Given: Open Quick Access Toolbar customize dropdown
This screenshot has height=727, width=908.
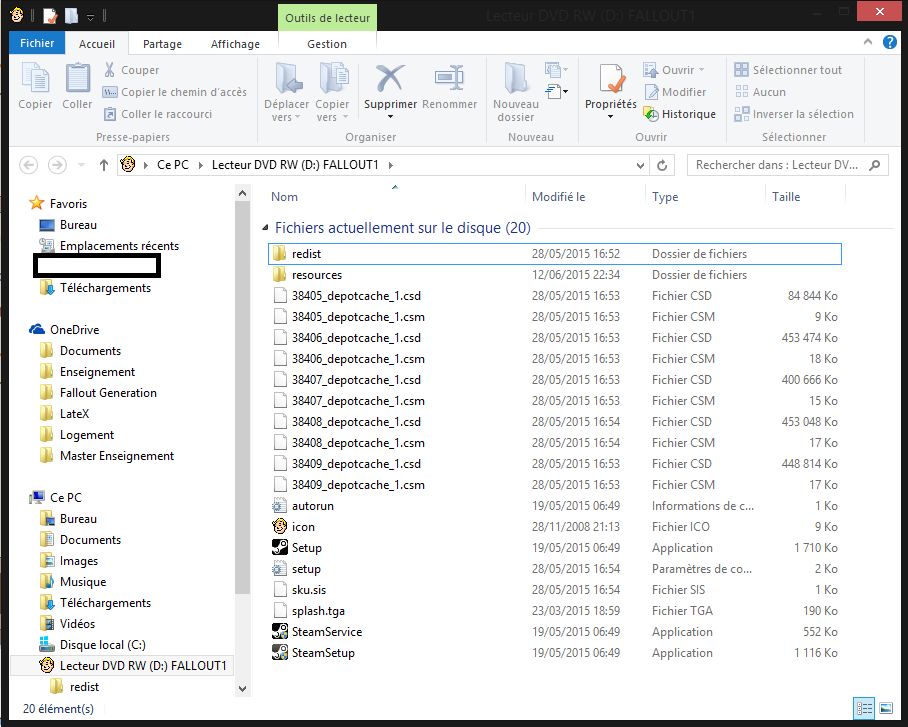Looking at the screenshot, I should 90,17.
